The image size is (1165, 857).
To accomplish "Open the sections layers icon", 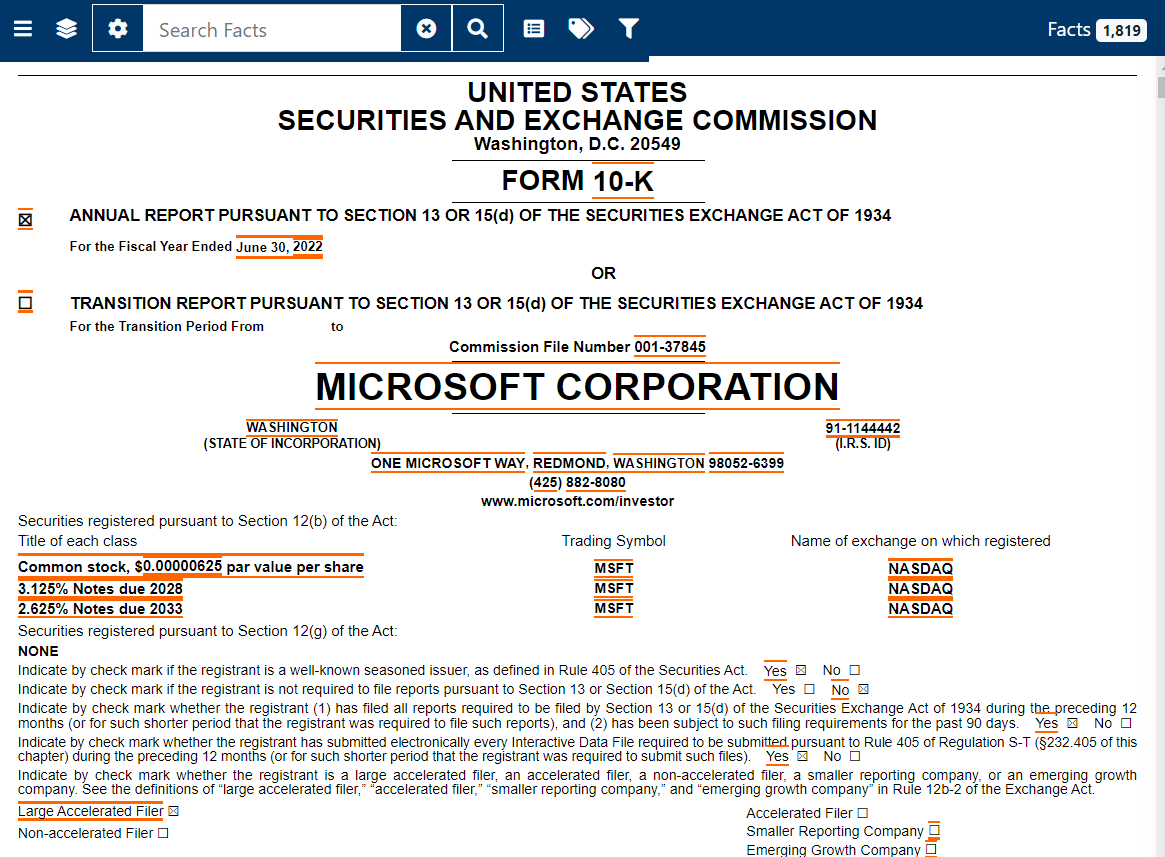I will (67, 29).
